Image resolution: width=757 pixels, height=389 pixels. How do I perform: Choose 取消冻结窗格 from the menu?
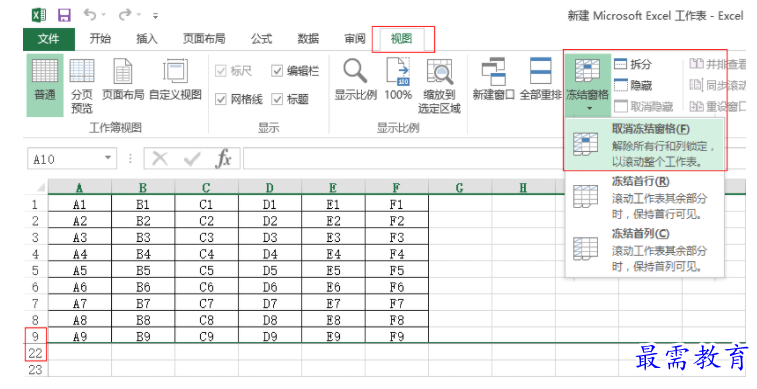tap(645, 144)
